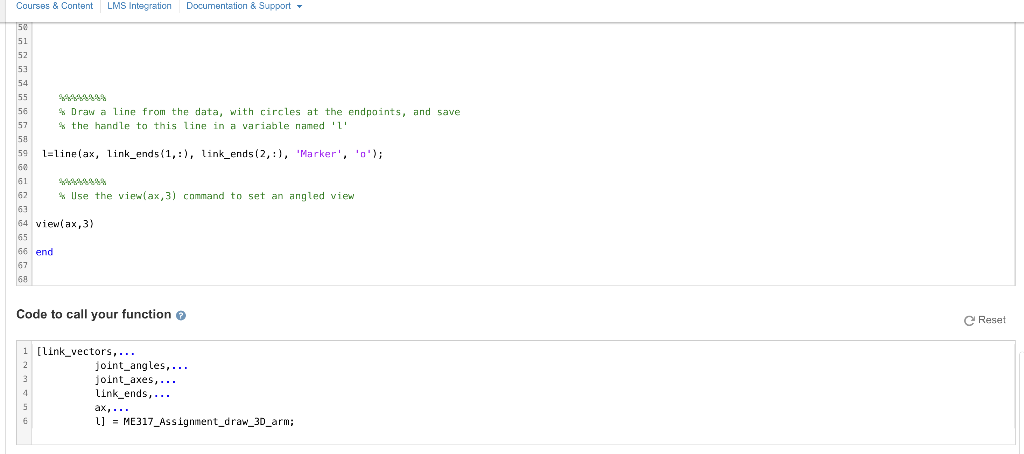Click the percent-sign divider comment on line 55
1024x454 pixels.
(82, 98)
